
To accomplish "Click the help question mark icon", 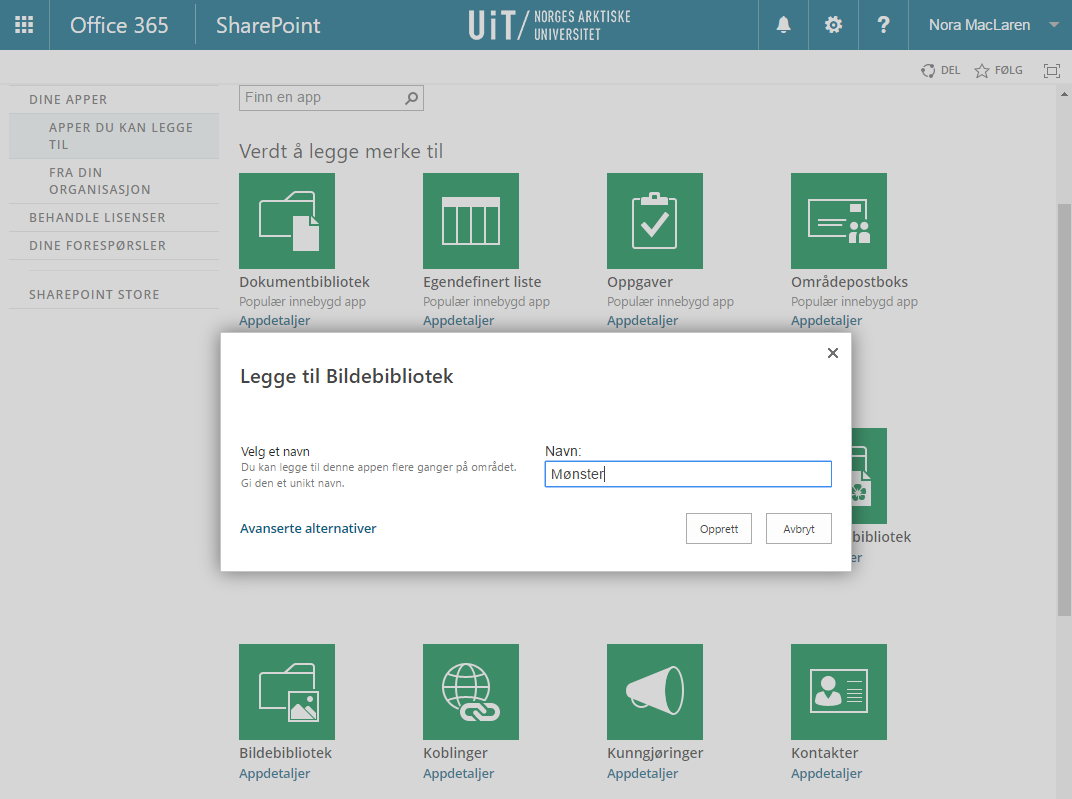I will pyautogui.click(x=883, y=25).
